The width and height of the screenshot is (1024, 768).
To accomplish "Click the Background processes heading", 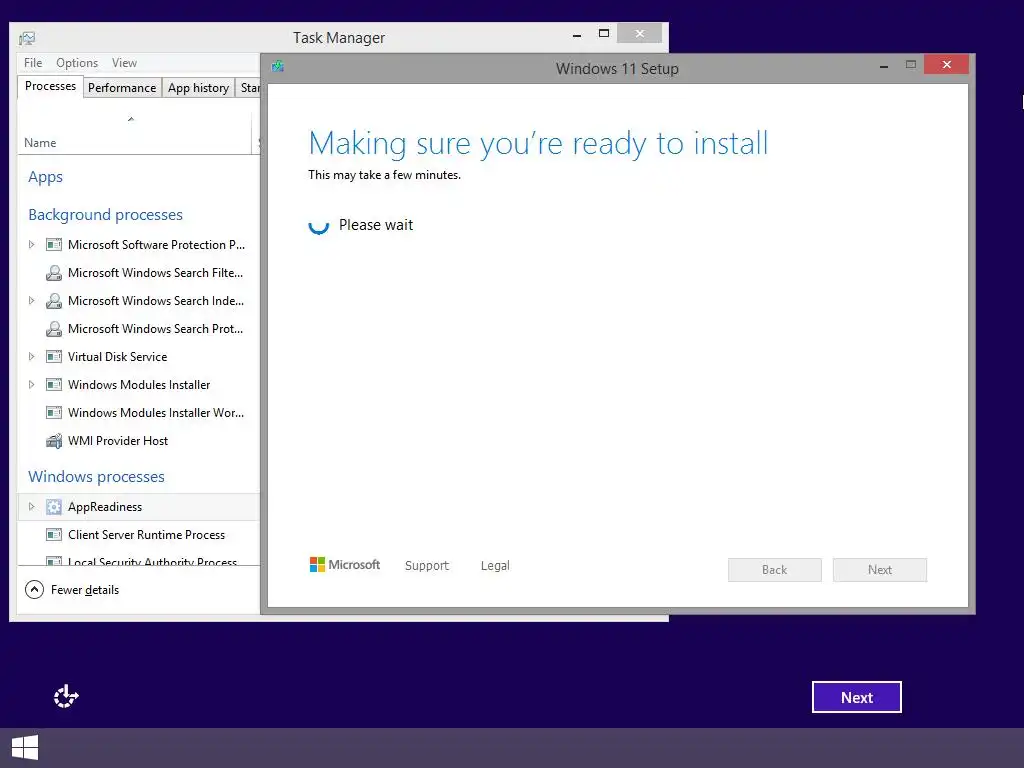I will [105, 215].
